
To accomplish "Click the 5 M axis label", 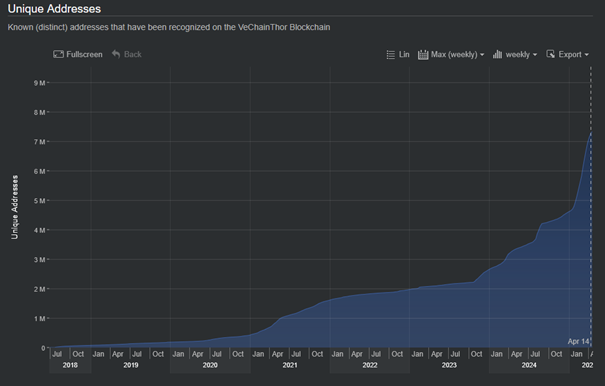I will pos(39,201).
